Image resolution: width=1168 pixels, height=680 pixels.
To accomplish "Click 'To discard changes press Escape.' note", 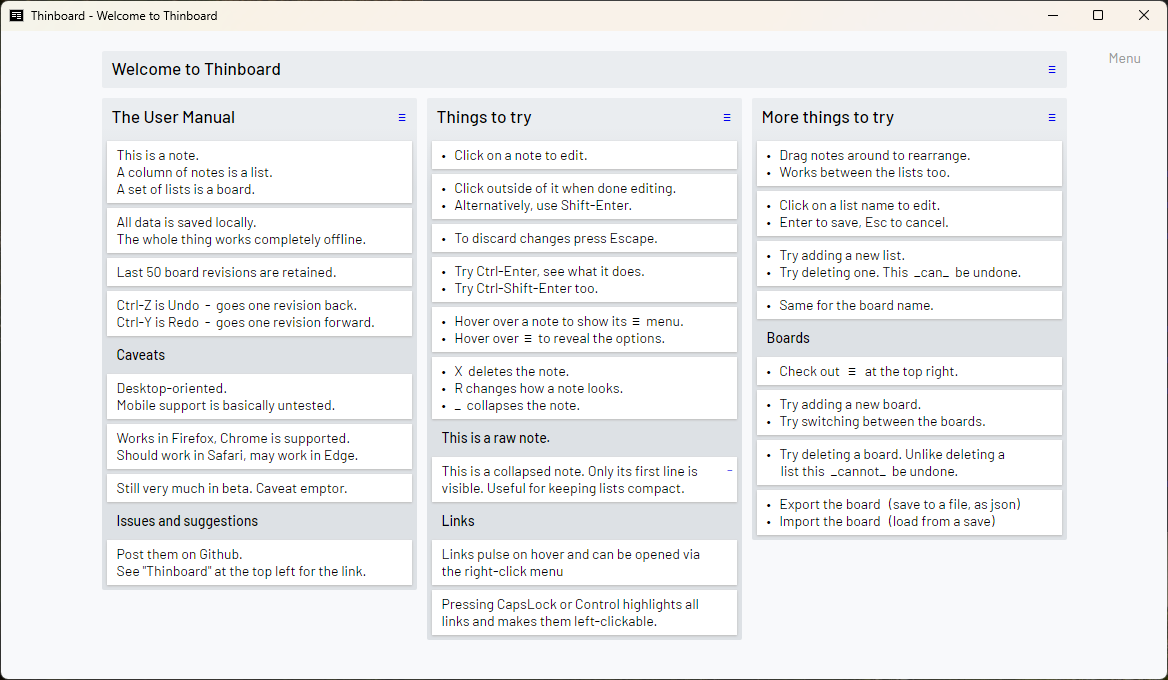I will tap(584, 238).
